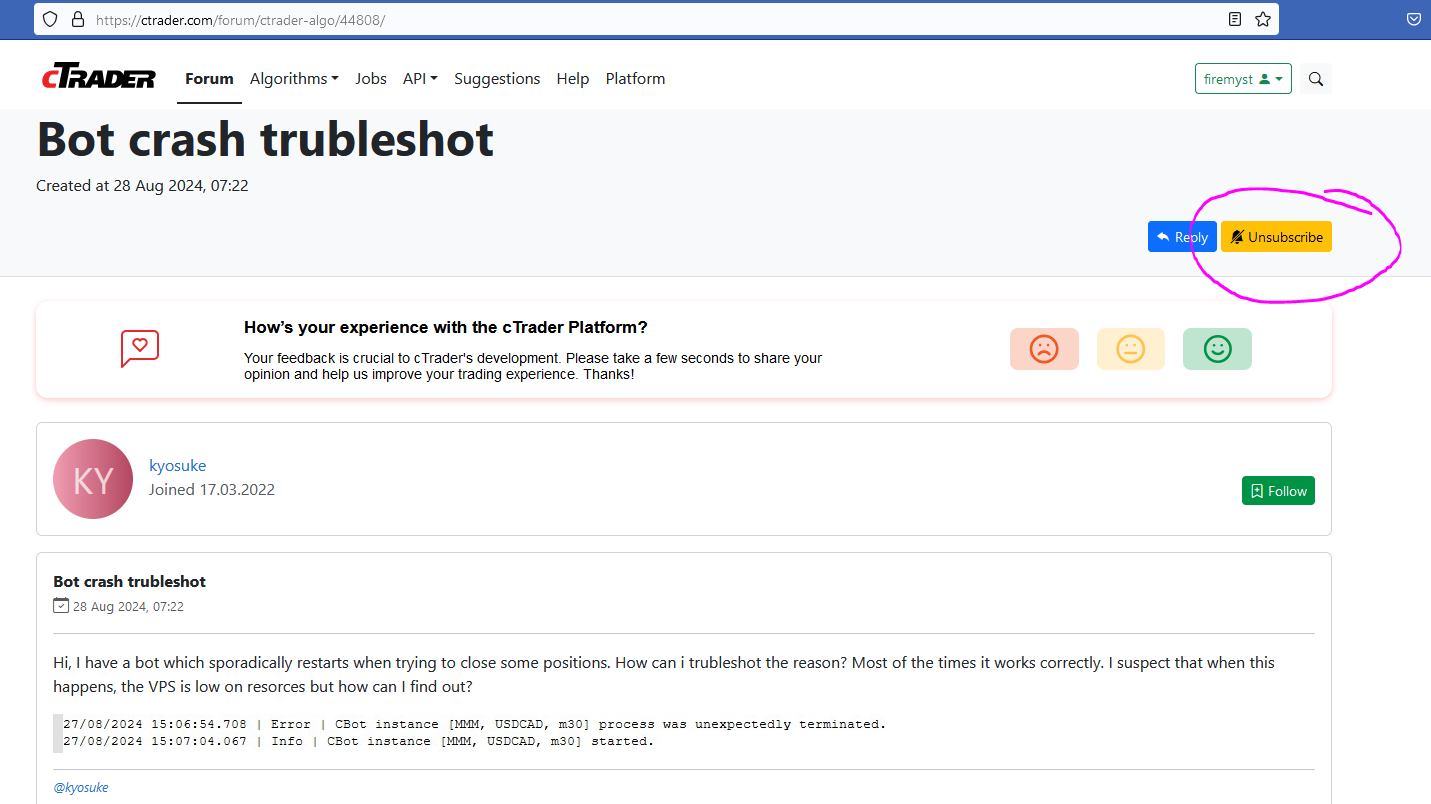Select the neutral face feedback icon

(x=1130, y=349)
